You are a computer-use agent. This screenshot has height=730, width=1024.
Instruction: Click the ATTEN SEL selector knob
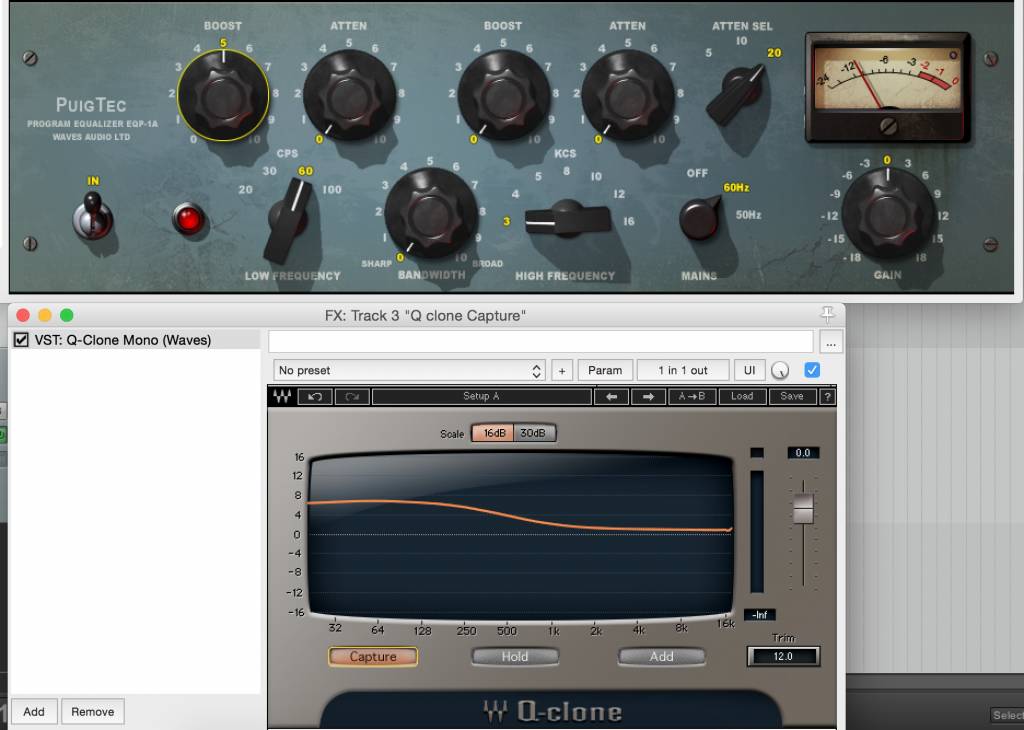[735, 95]
